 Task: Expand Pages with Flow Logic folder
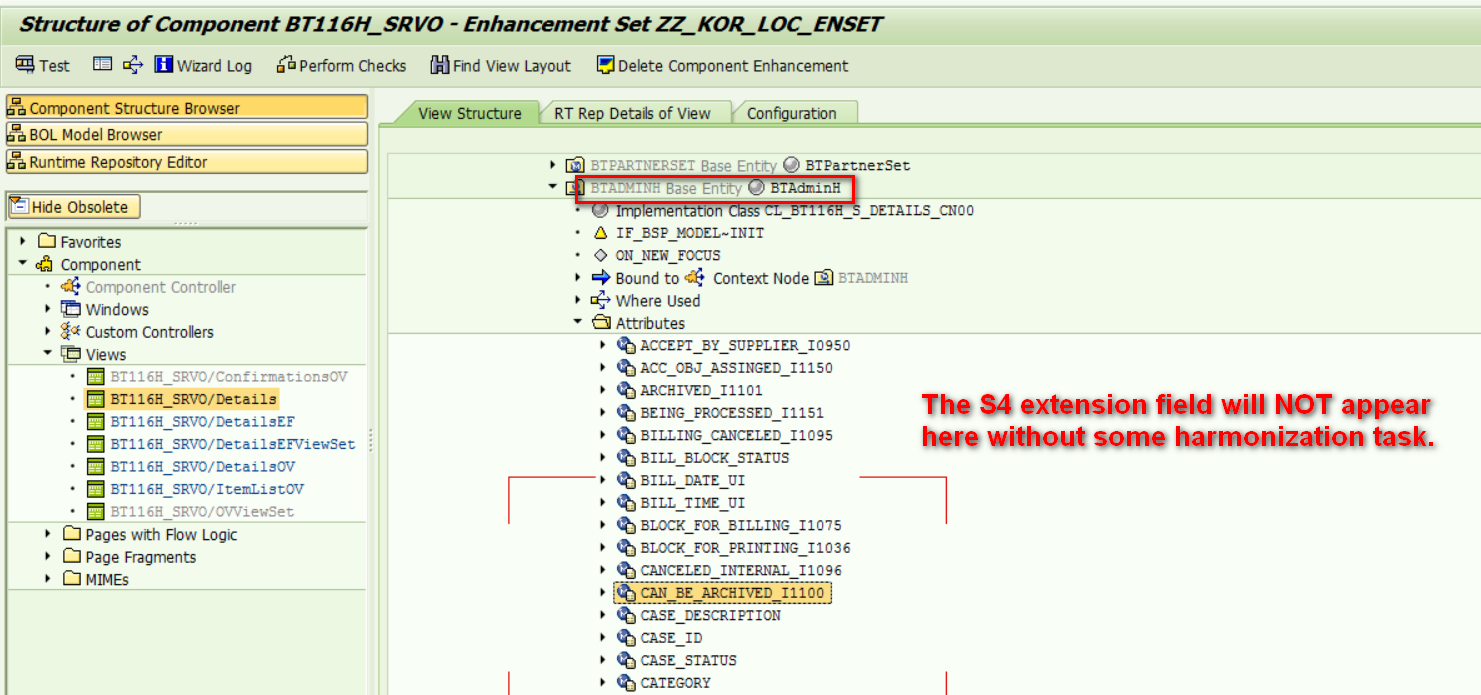coord(47,534)
